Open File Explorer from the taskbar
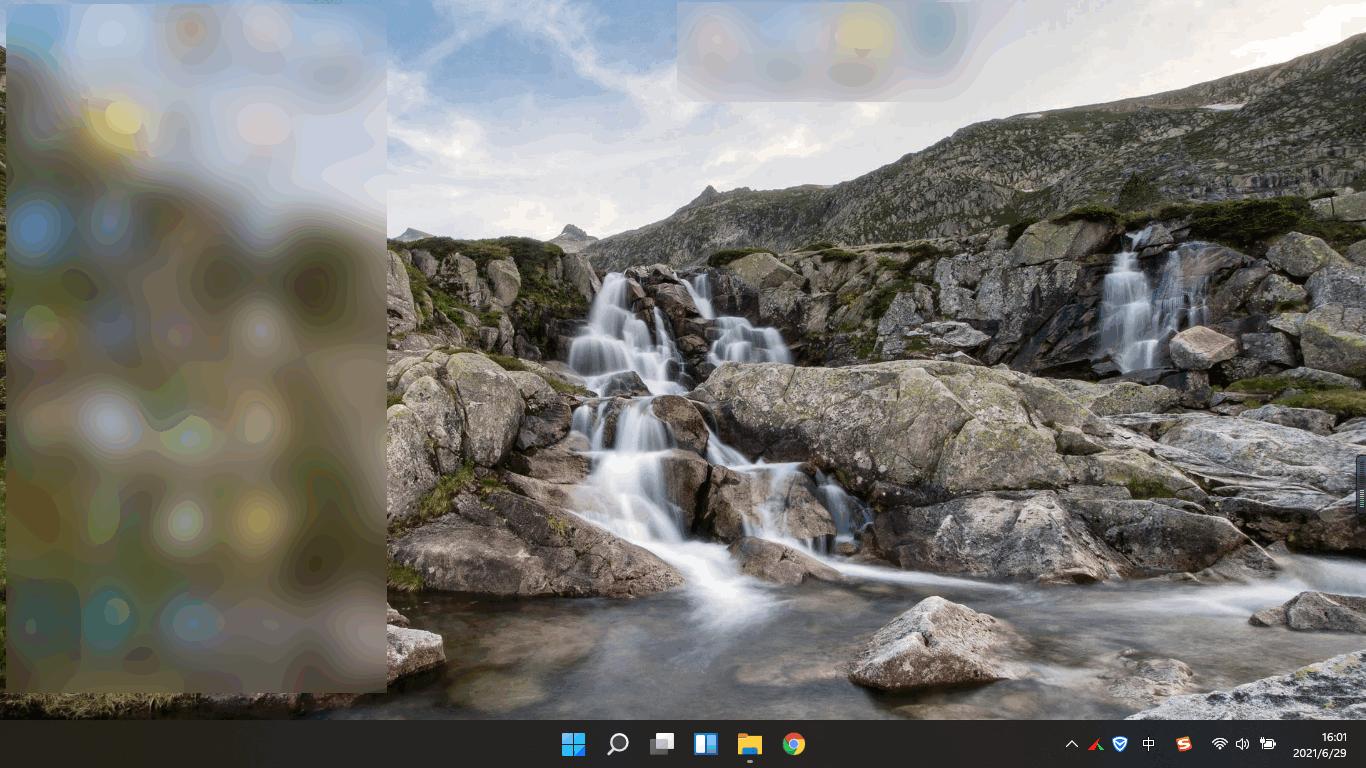The width and height of the screenshot is (1366, 768). pyautogui.click(x=749, y=744)
